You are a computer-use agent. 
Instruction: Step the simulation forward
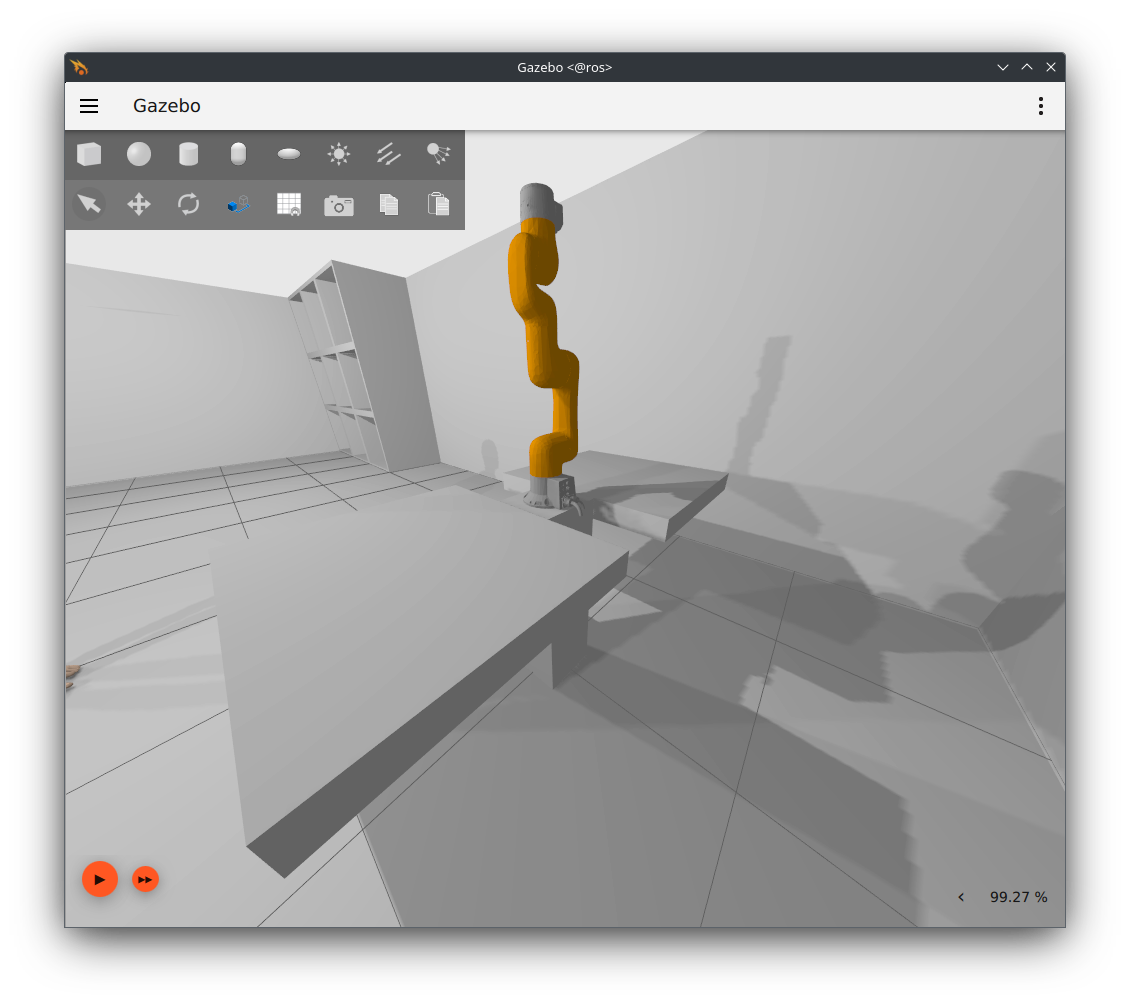146,879
